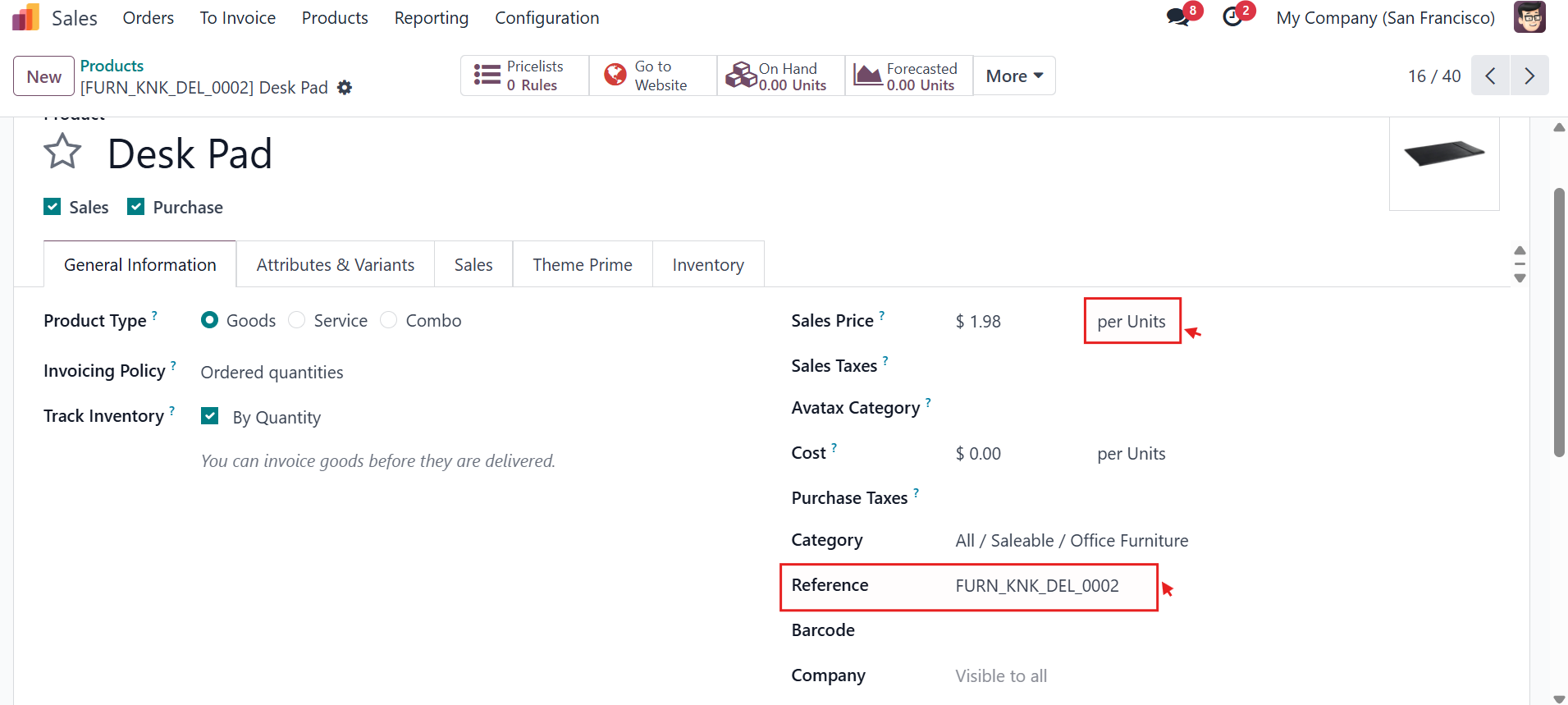Click the Avatax Category field
This screenshot has width=1568, height=705.
1223,408
